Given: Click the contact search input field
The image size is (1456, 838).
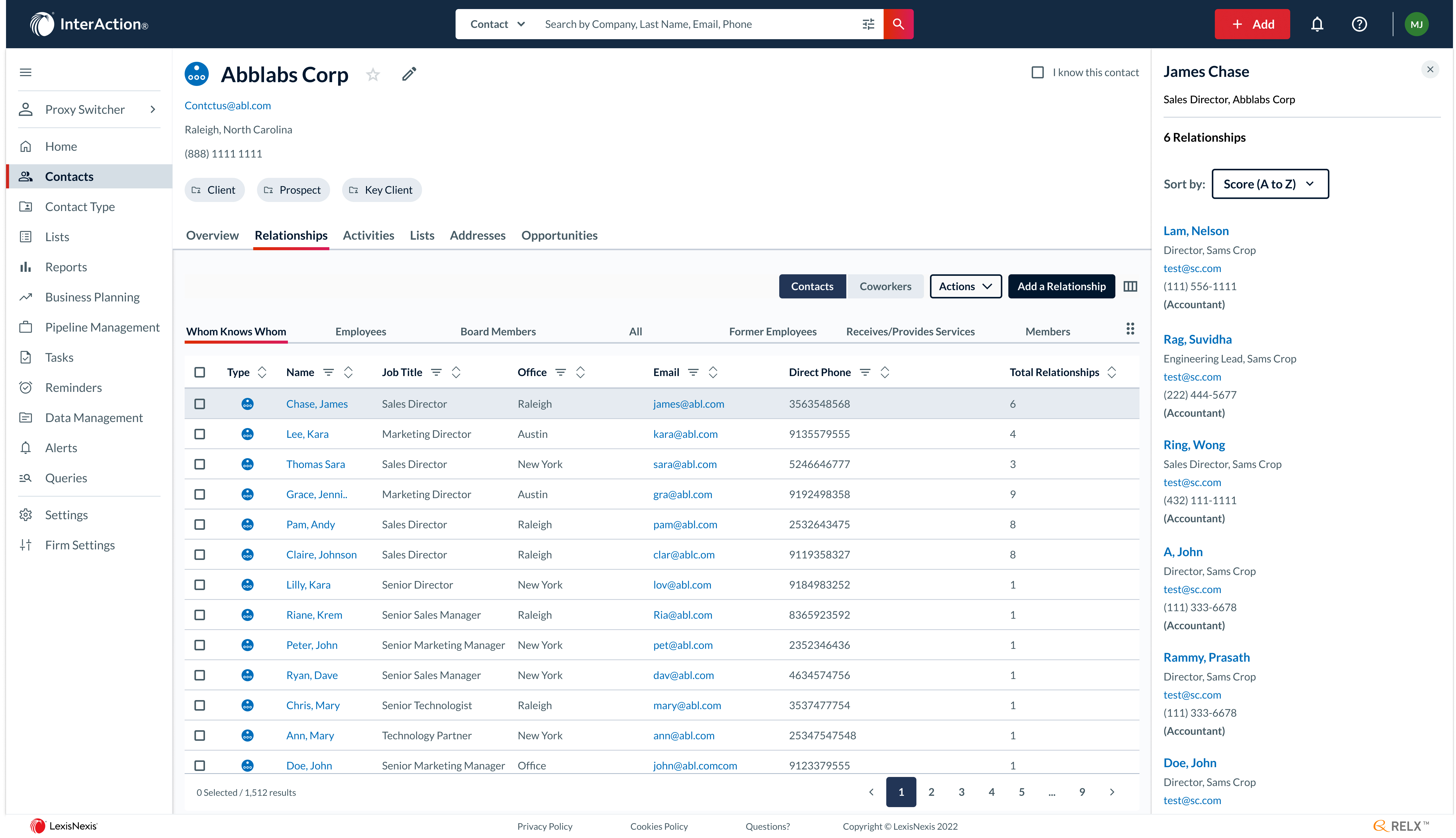Looking at the screenshot, I should [696, 24].
